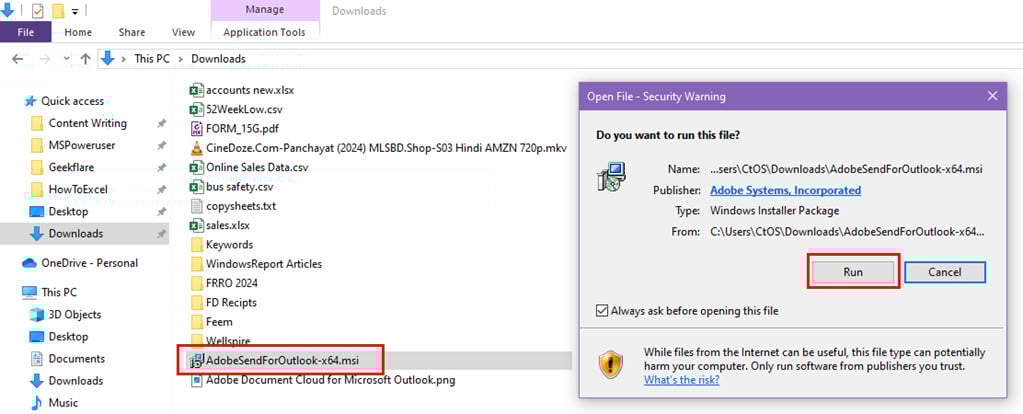
Task: Click the text file icon of copysheets.txt
Action: (x=196, y=206)
